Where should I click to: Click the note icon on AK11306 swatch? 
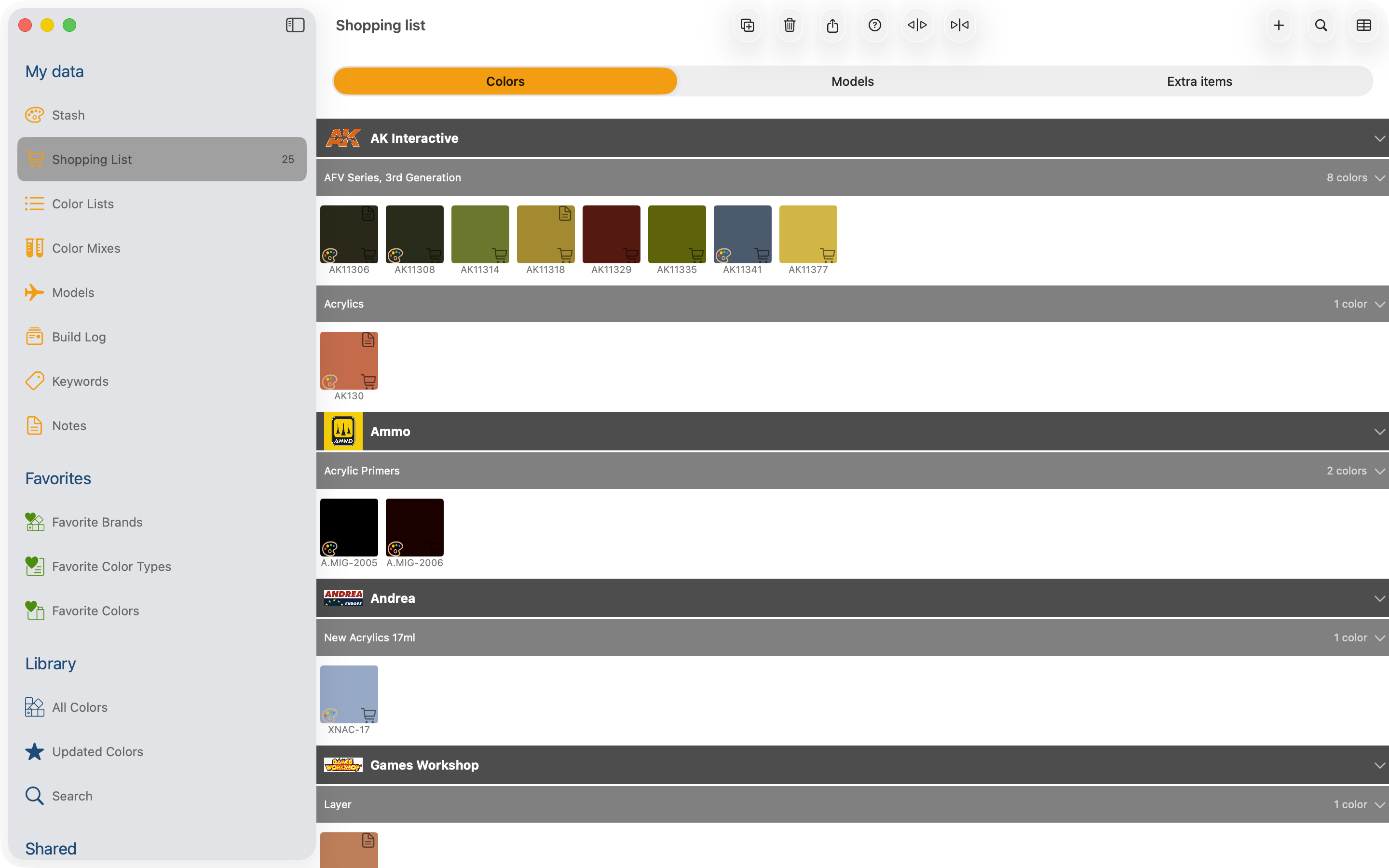pyautogui.click(x=368, y=214)
